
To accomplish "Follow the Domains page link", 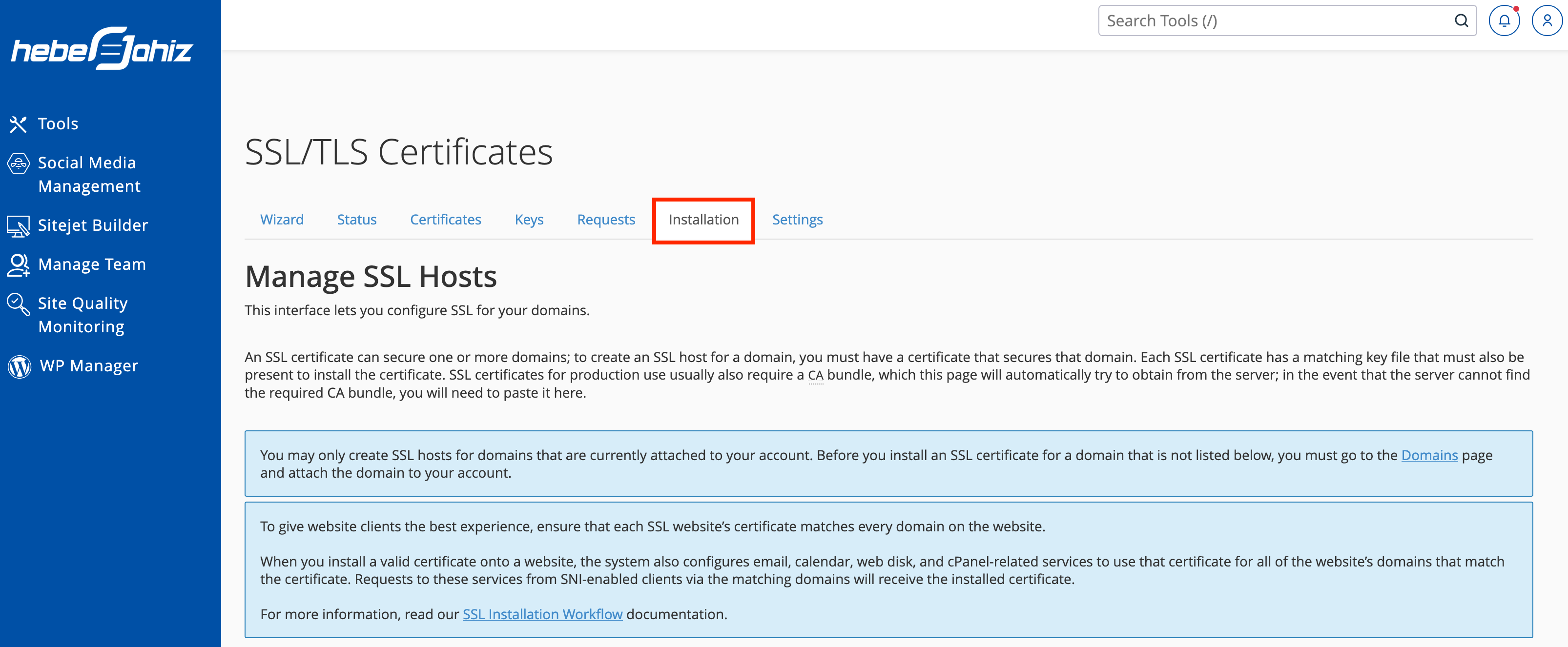I will click(x=1429, y=455).
